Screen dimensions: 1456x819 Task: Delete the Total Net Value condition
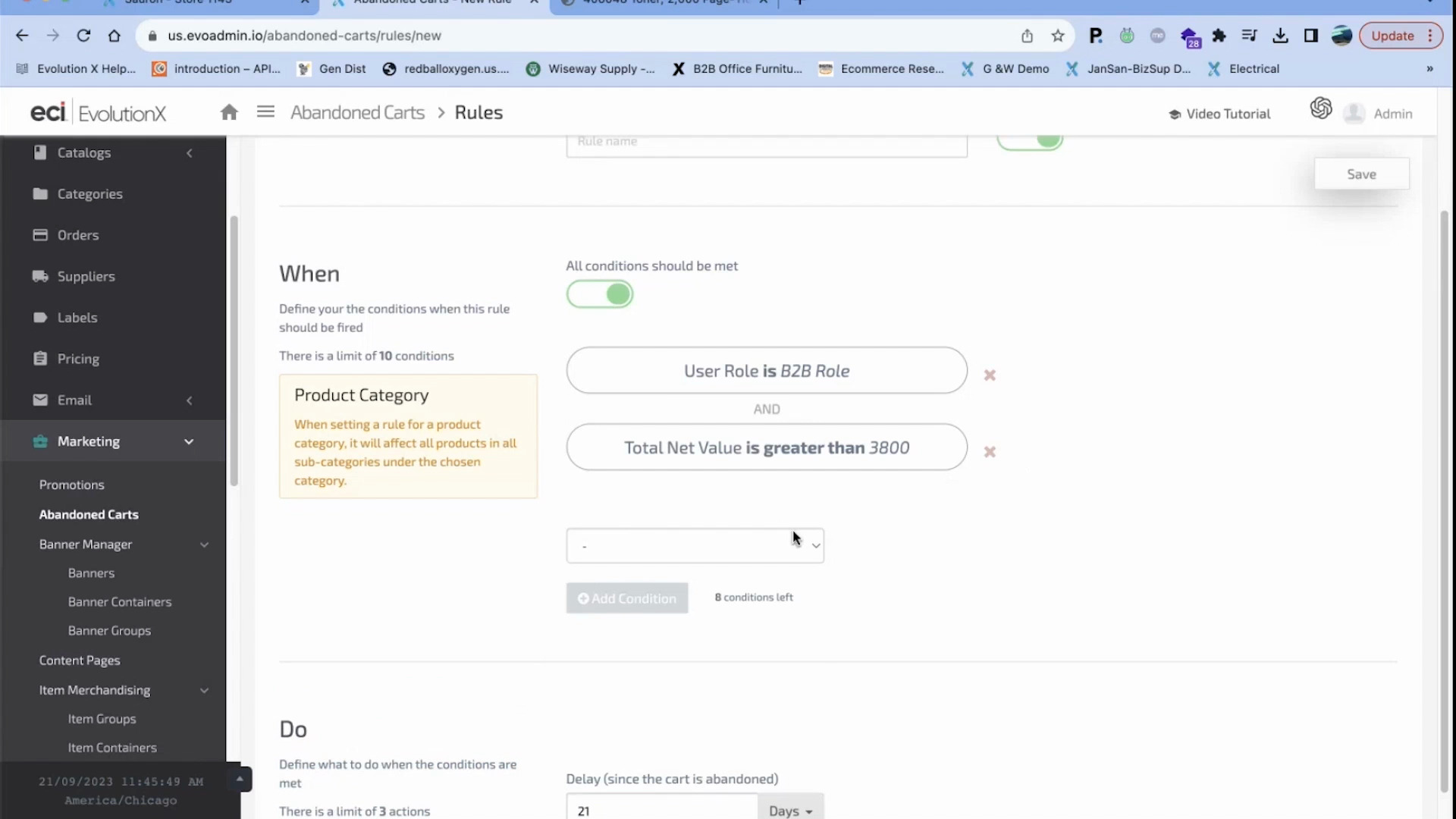990,452
